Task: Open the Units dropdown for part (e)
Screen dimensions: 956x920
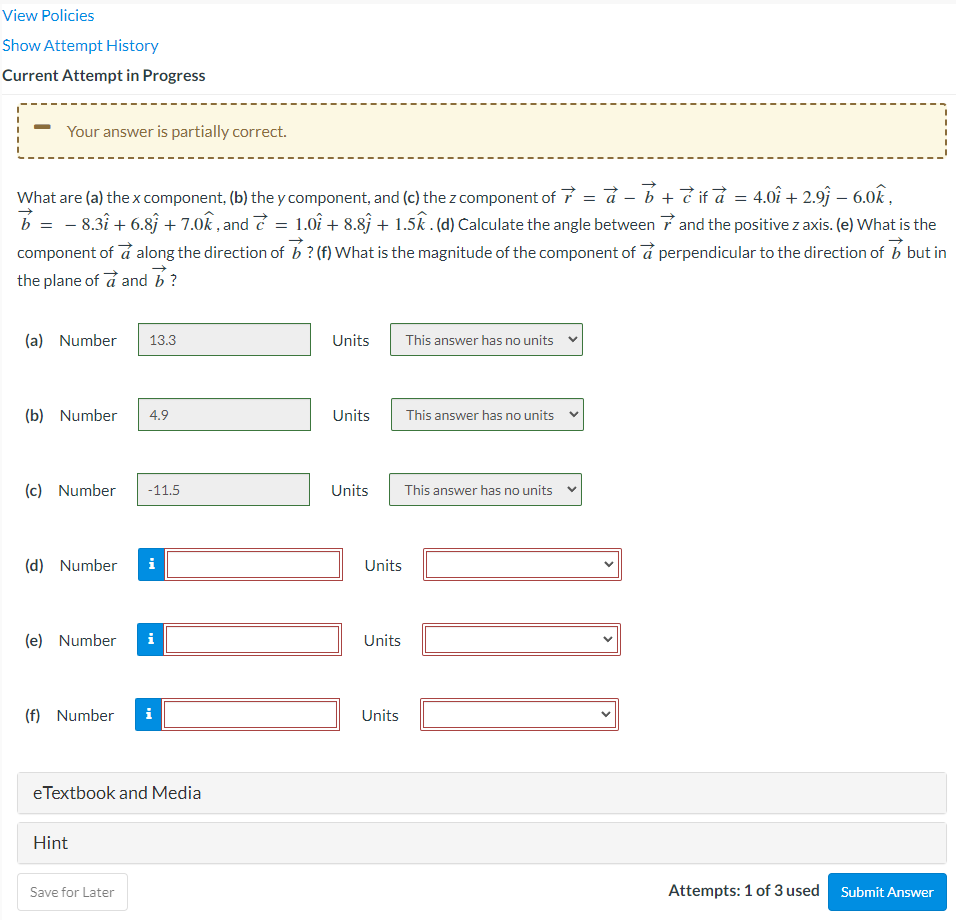Action: tap(521, 639)
